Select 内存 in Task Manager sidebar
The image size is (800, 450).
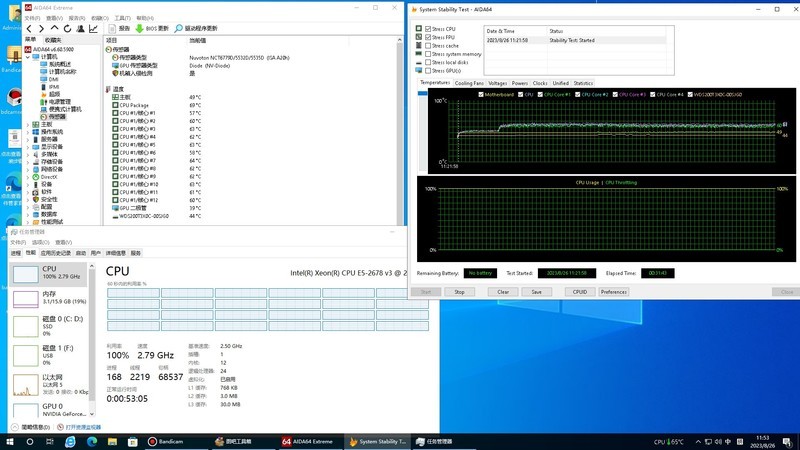(48, 297)
